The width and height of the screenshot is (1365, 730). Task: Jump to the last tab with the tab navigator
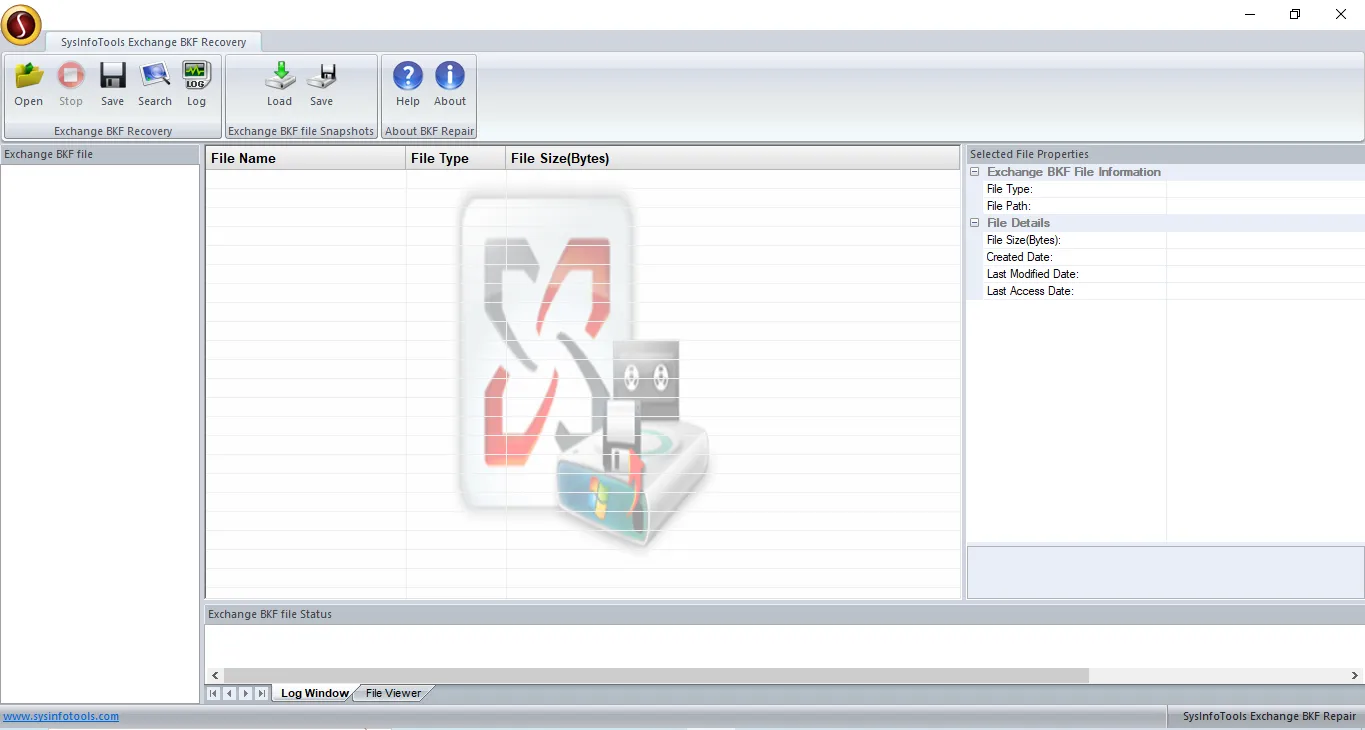coord(262,693)
